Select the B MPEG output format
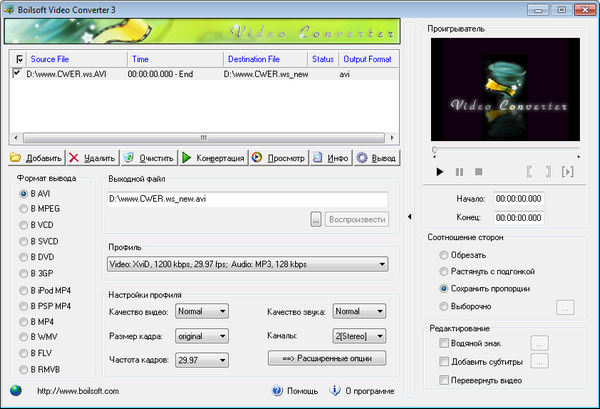 (x=25, y=209)
